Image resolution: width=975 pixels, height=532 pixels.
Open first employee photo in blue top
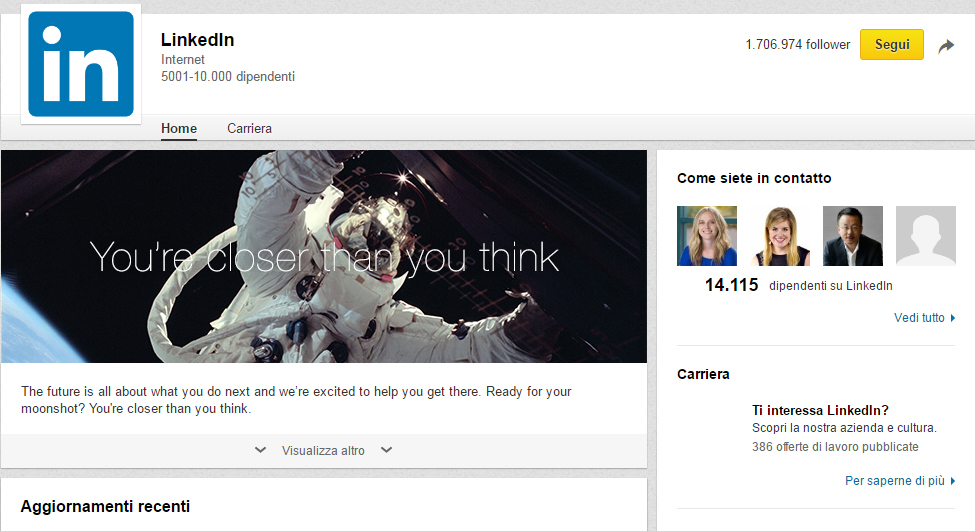click(x=707, y=236)
